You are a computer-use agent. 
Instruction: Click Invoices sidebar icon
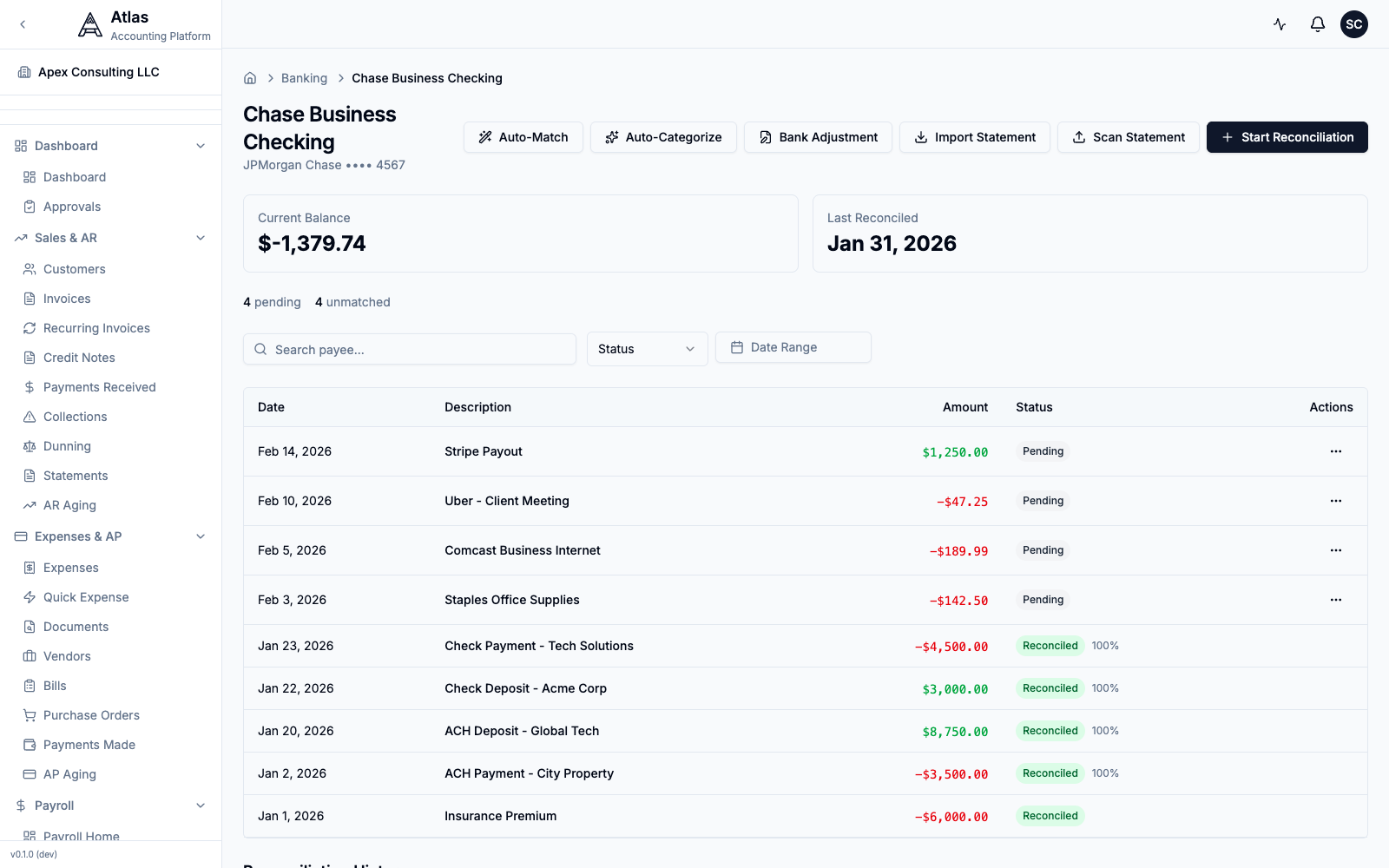(x=30, y=299)
